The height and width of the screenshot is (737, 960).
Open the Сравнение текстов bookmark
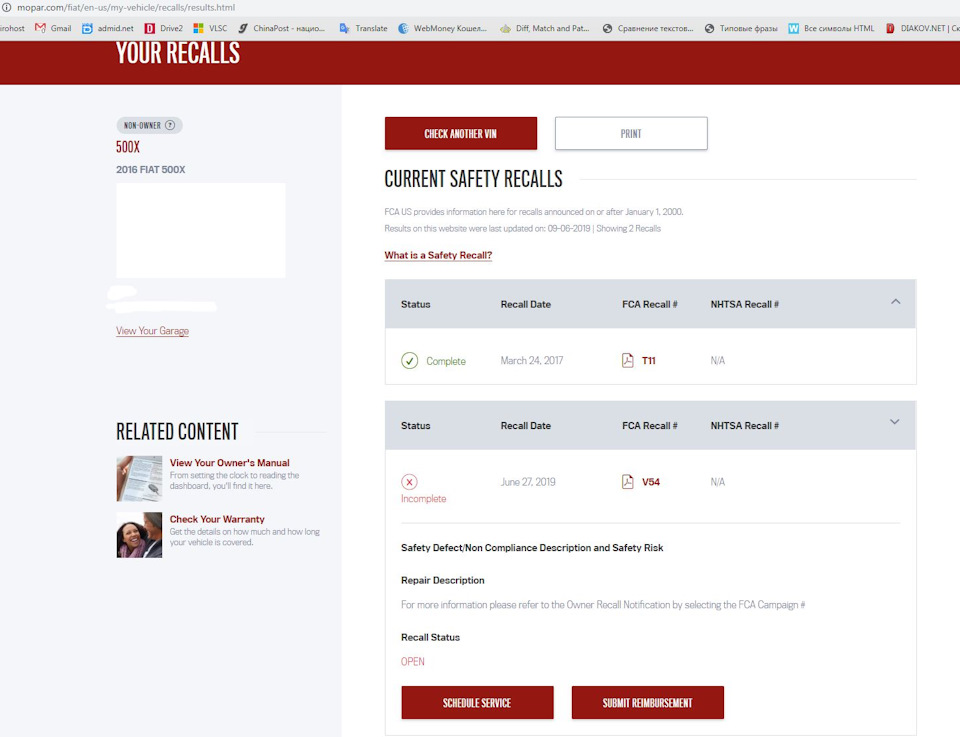pyautogui.click(x=648, y=28)
